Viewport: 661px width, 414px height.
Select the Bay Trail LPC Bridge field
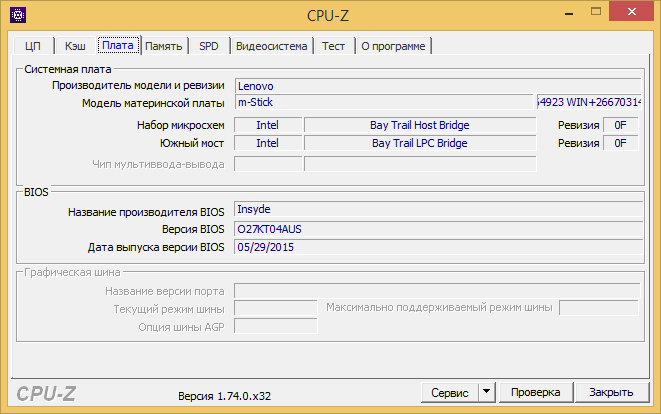coord(420,143)
